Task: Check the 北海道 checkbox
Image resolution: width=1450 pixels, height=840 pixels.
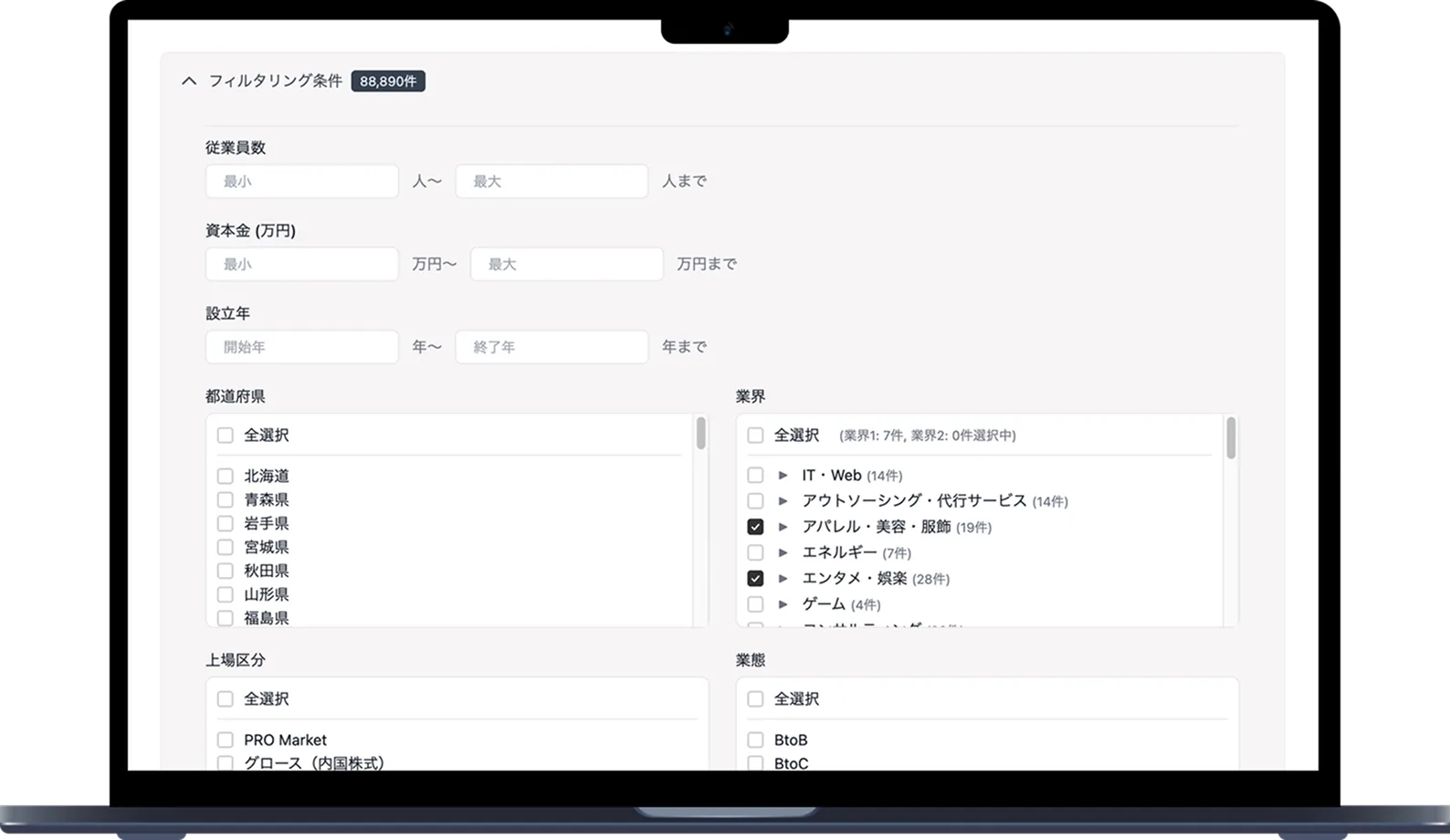Action: (x=226, y=476)
